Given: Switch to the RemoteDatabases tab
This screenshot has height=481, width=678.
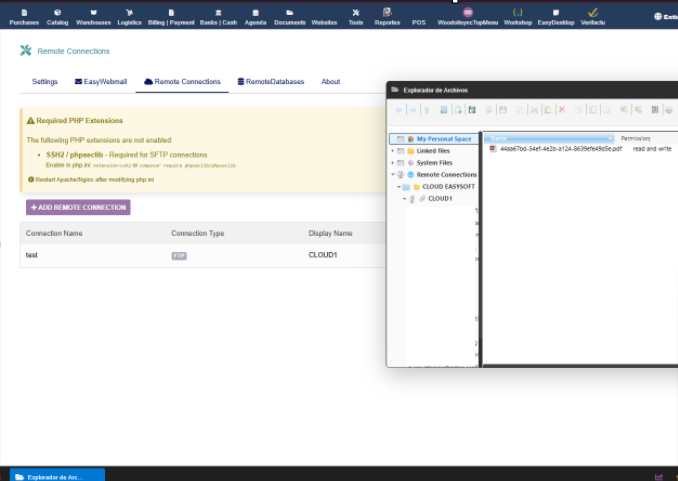Looking at the screenshot, I should 271,82.
